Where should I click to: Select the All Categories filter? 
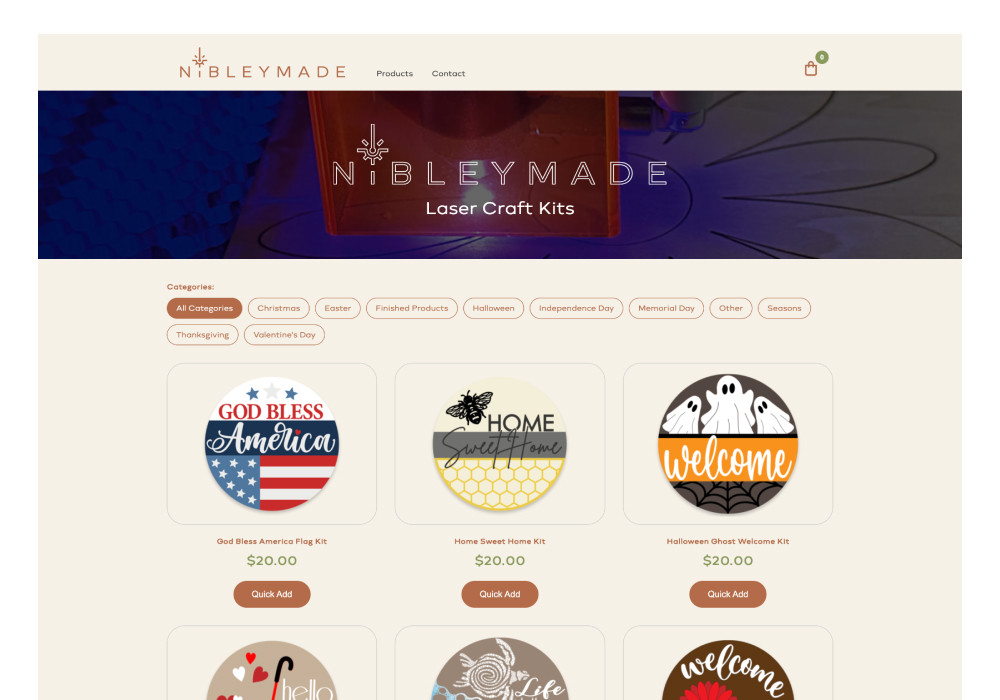tap(205, 308)
